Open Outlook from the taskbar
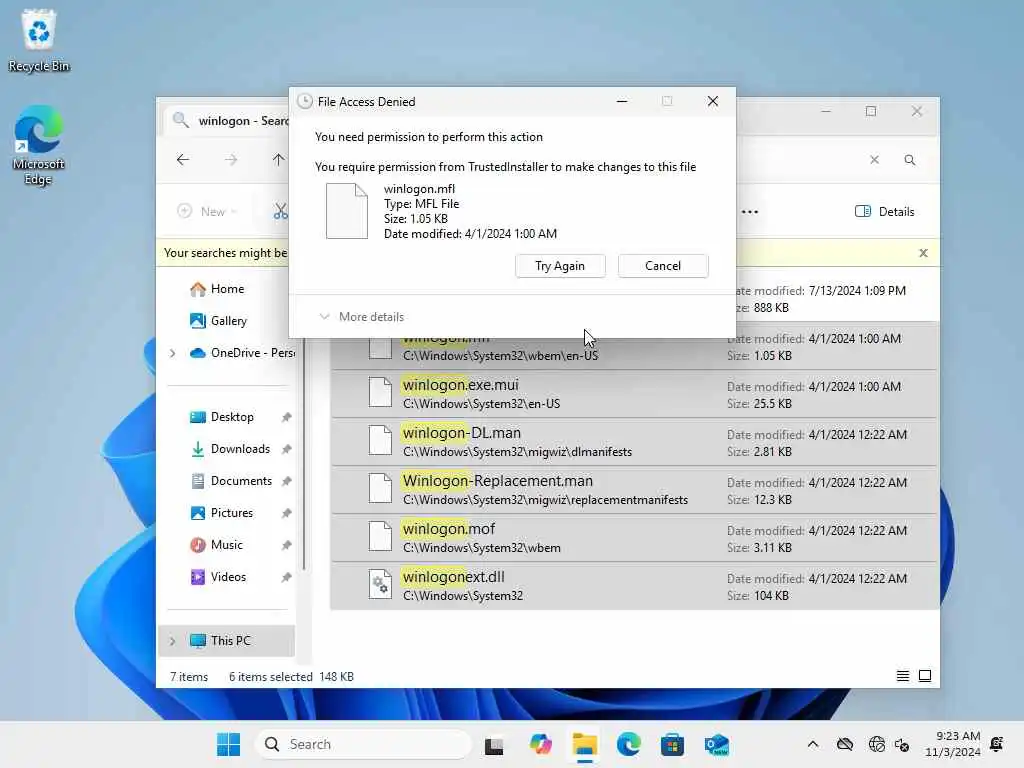 (716, 744)
